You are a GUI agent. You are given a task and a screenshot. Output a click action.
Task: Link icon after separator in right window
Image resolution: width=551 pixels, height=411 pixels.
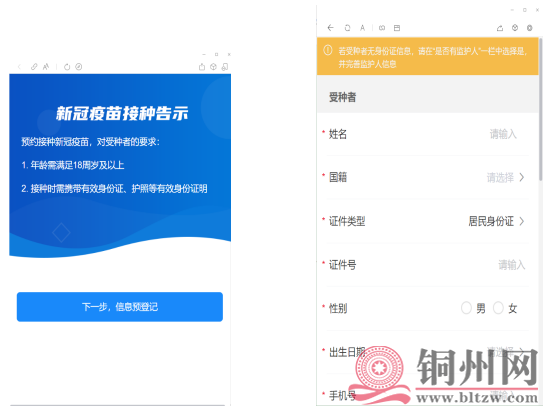pos(382,28)
